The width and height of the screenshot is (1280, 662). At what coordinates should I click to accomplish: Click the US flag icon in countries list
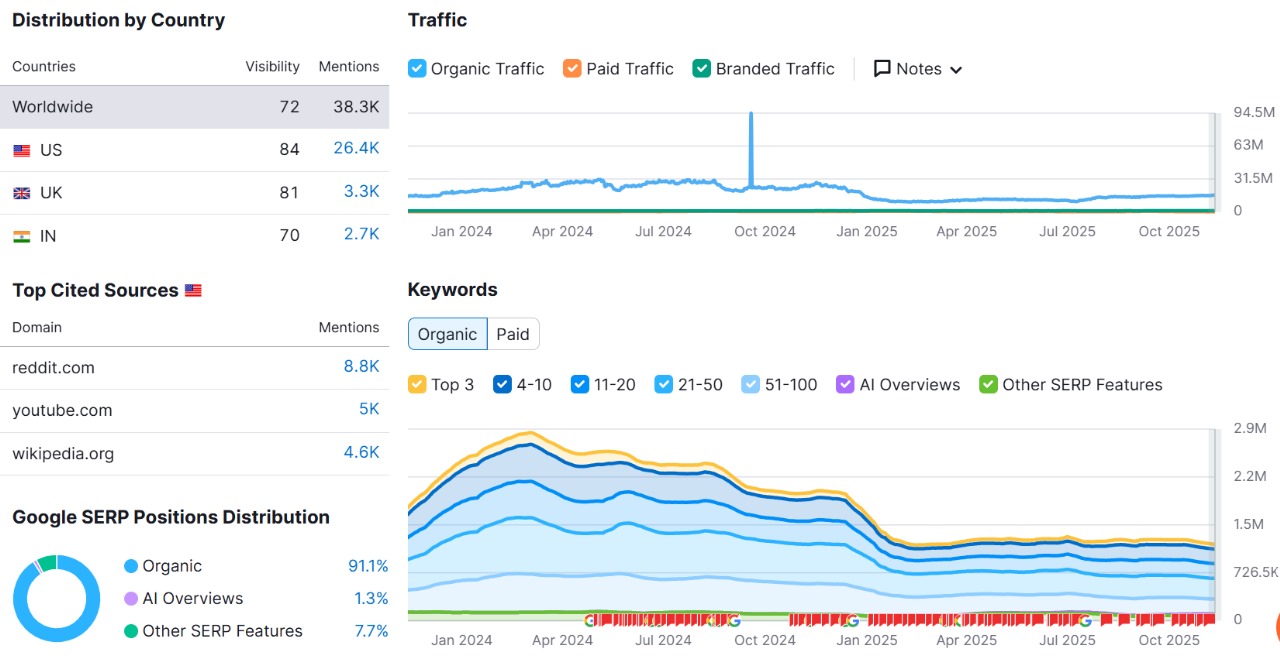click(21, 151)
